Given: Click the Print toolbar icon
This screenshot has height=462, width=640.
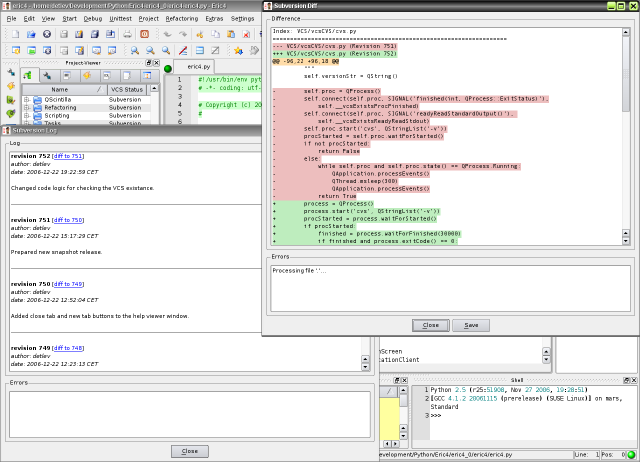Looking at the screenshot, I should coord(127,34).
